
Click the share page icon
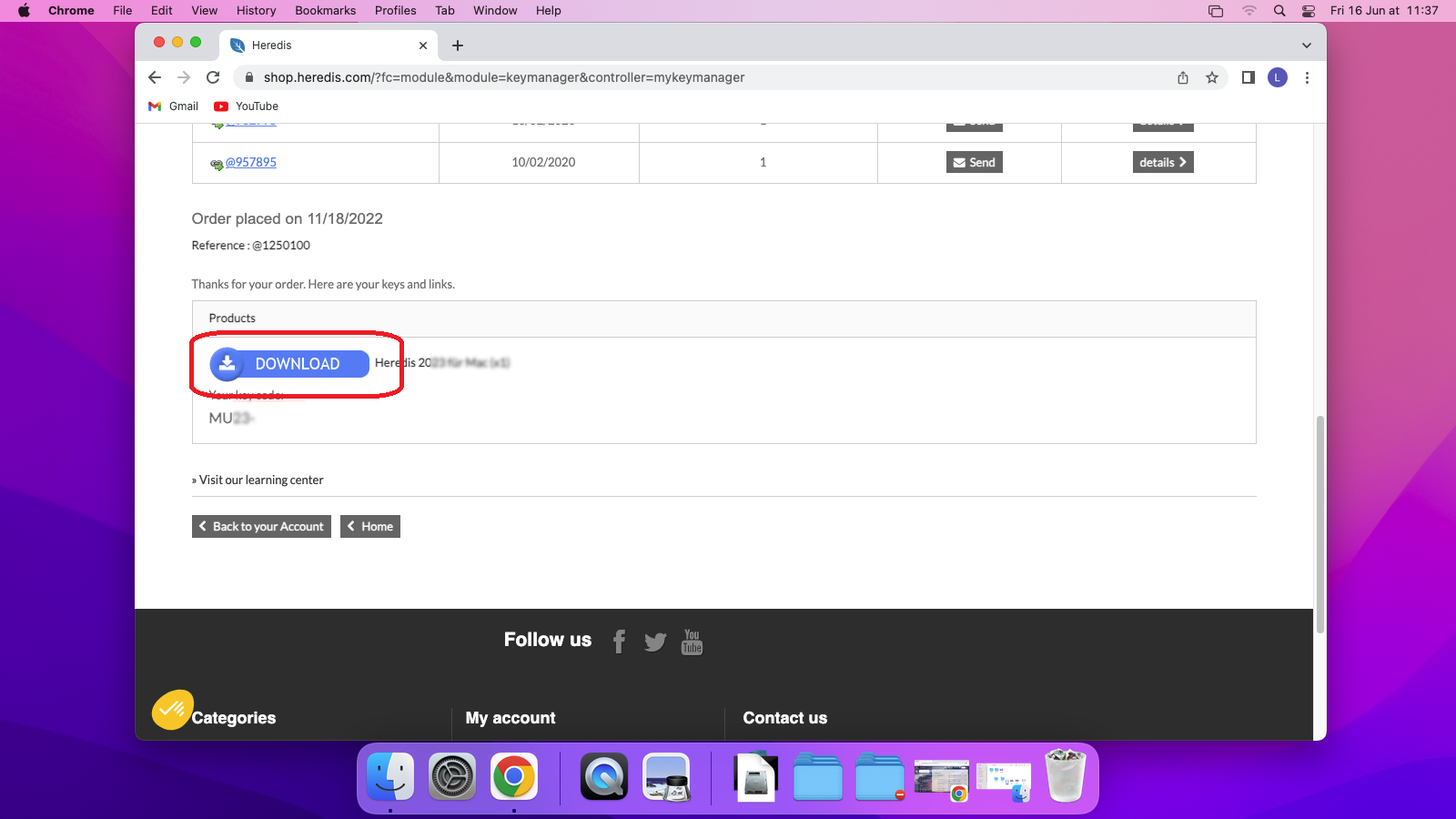coord(1183,78)
